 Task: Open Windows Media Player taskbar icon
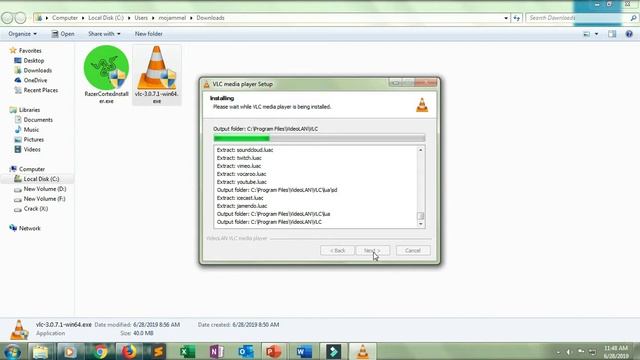[69, 351]
